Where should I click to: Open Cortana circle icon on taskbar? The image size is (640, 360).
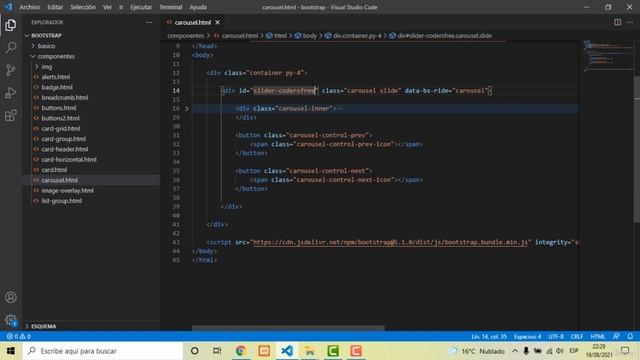click(x=195, y=351)
